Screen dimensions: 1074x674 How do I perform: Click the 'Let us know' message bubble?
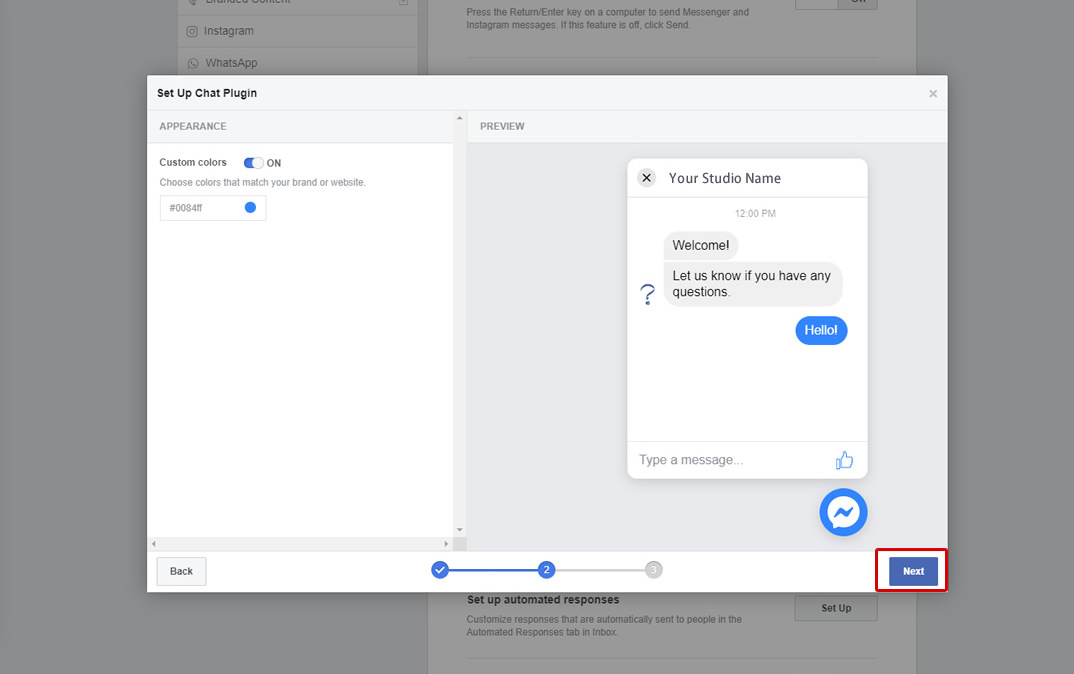point(752,284)
